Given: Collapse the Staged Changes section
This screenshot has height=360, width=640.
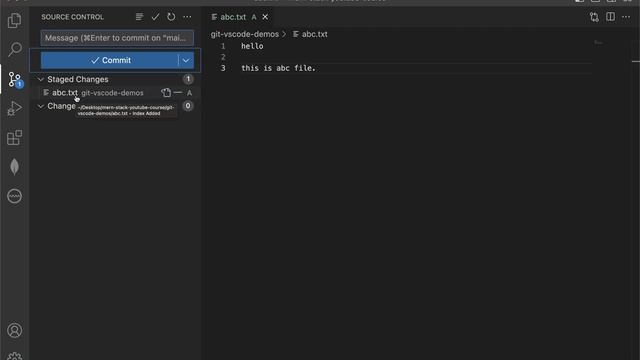Looking at the screenshot, I should [40, 79].
